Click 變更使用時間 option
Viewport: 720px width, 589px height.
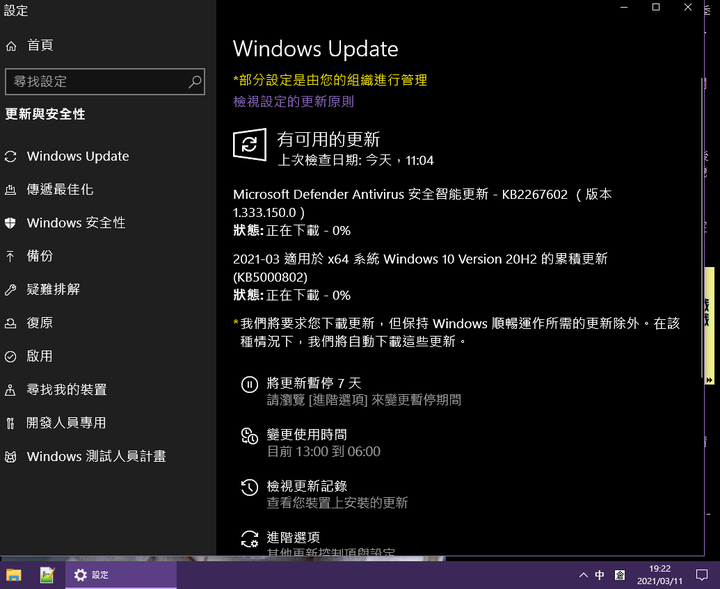pyautogui.click(x=307, y=435)
